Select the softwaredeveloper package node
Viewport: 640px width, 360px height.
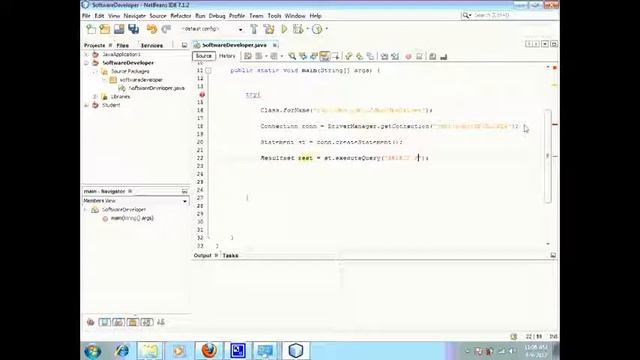click(141, 80)
